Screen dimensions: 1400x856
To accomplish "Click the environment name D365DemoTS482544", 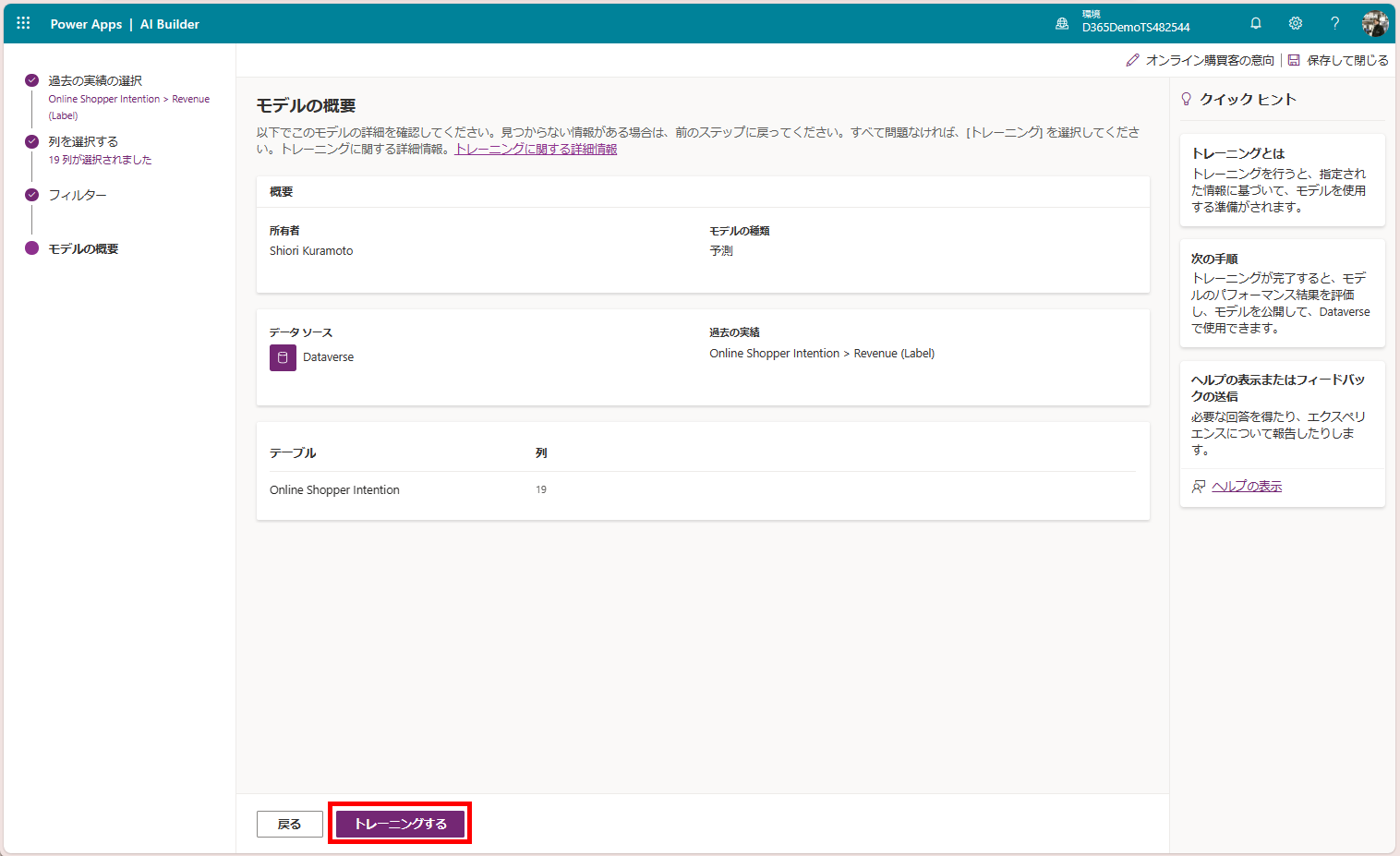I will coord(1136,28).
